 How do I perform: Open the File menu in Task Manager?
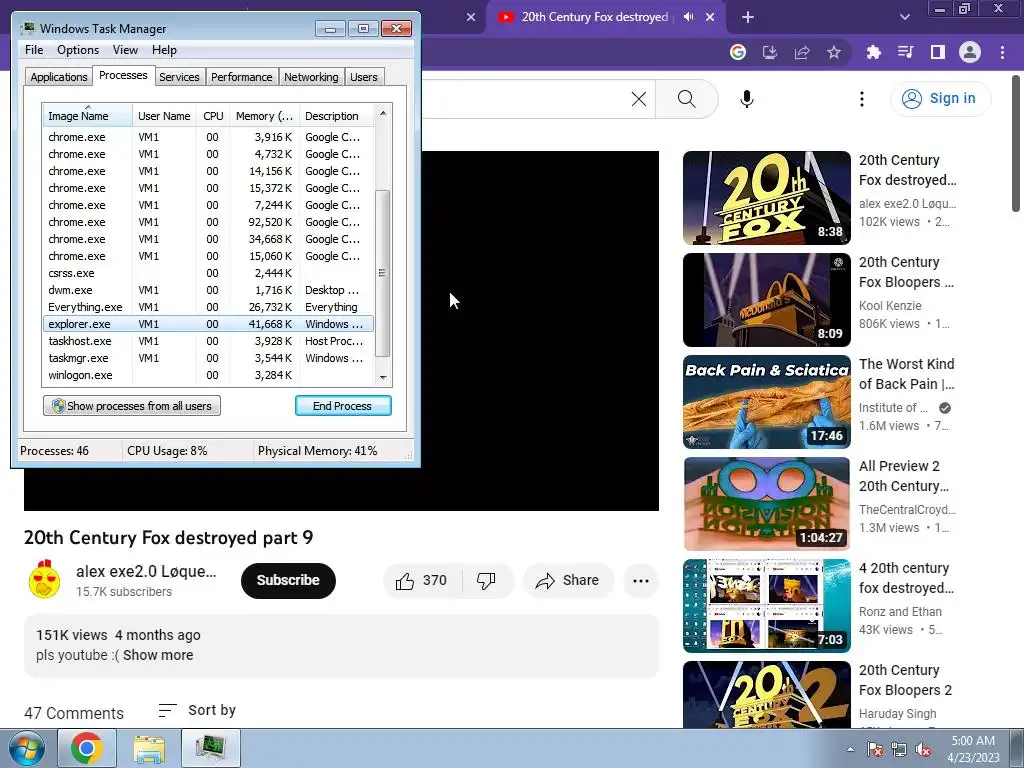coord(34,50)
